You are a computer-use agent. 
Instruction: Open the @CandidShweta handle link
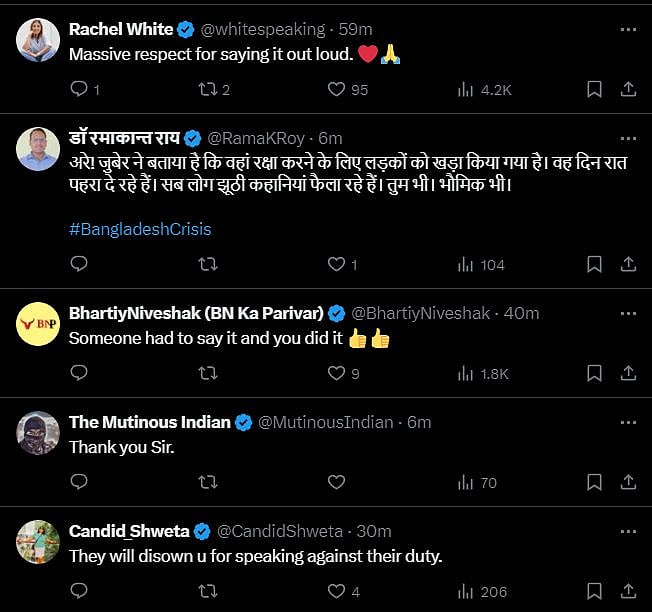point(279,531)
